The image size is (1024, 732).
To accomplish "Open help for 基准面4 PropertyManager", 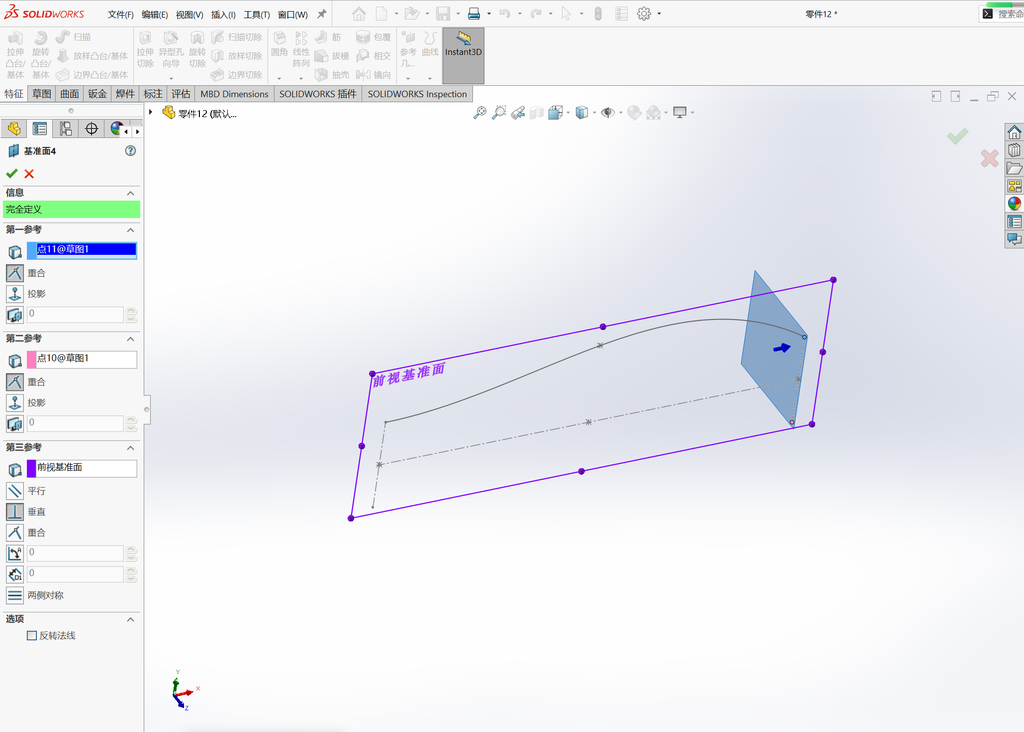I will pyautogui.click(x=131, y=151).
